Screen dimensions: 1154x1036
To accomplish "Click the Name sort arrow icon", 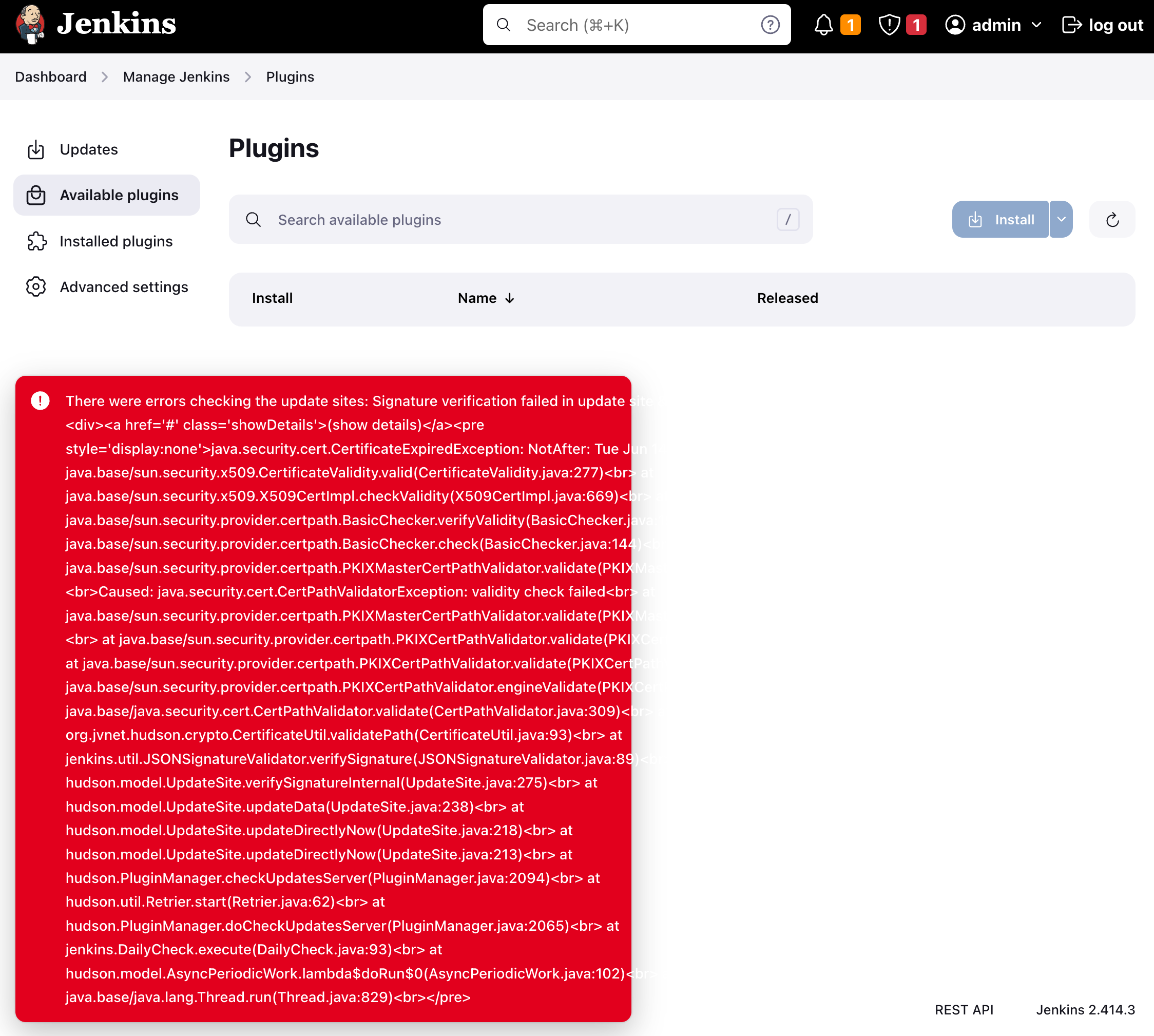I will (510, 298).
